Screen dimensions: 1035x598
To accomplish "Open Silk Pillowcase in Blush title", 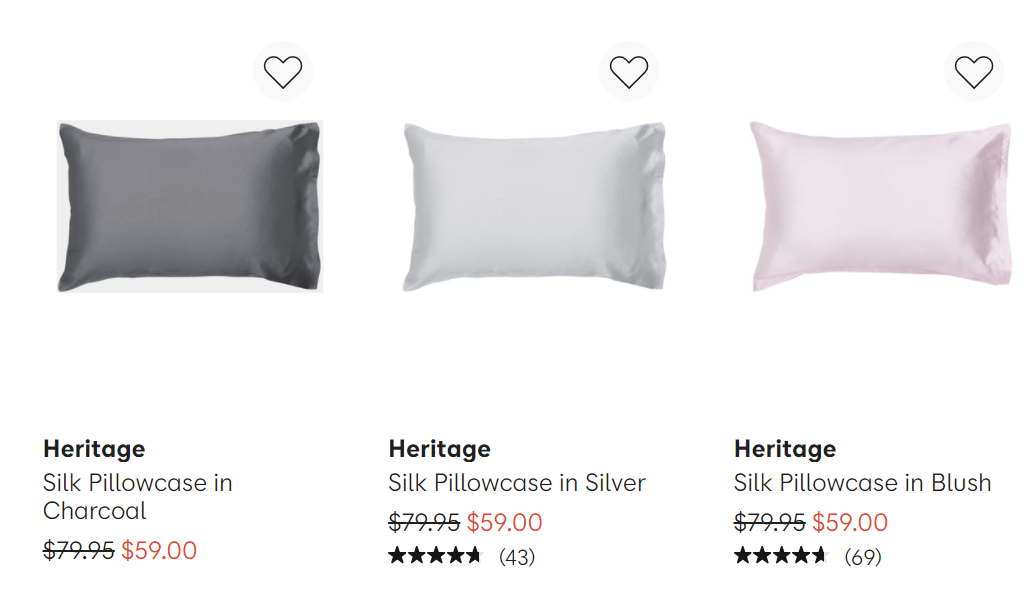I will (863, 482).
